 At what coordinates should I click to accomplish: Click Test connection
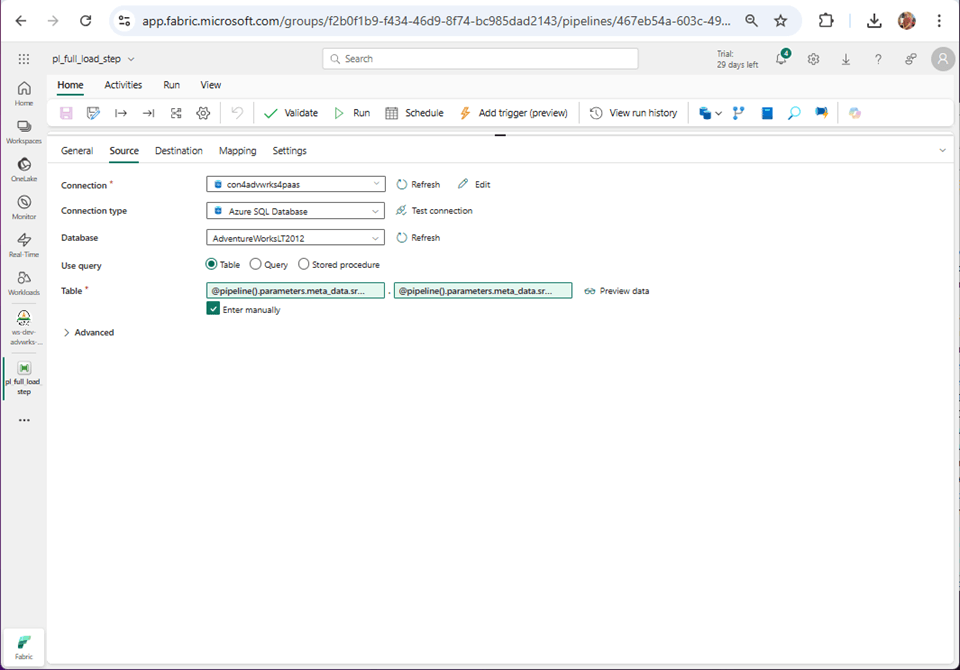pyautogui.click(x=434, y=211)
